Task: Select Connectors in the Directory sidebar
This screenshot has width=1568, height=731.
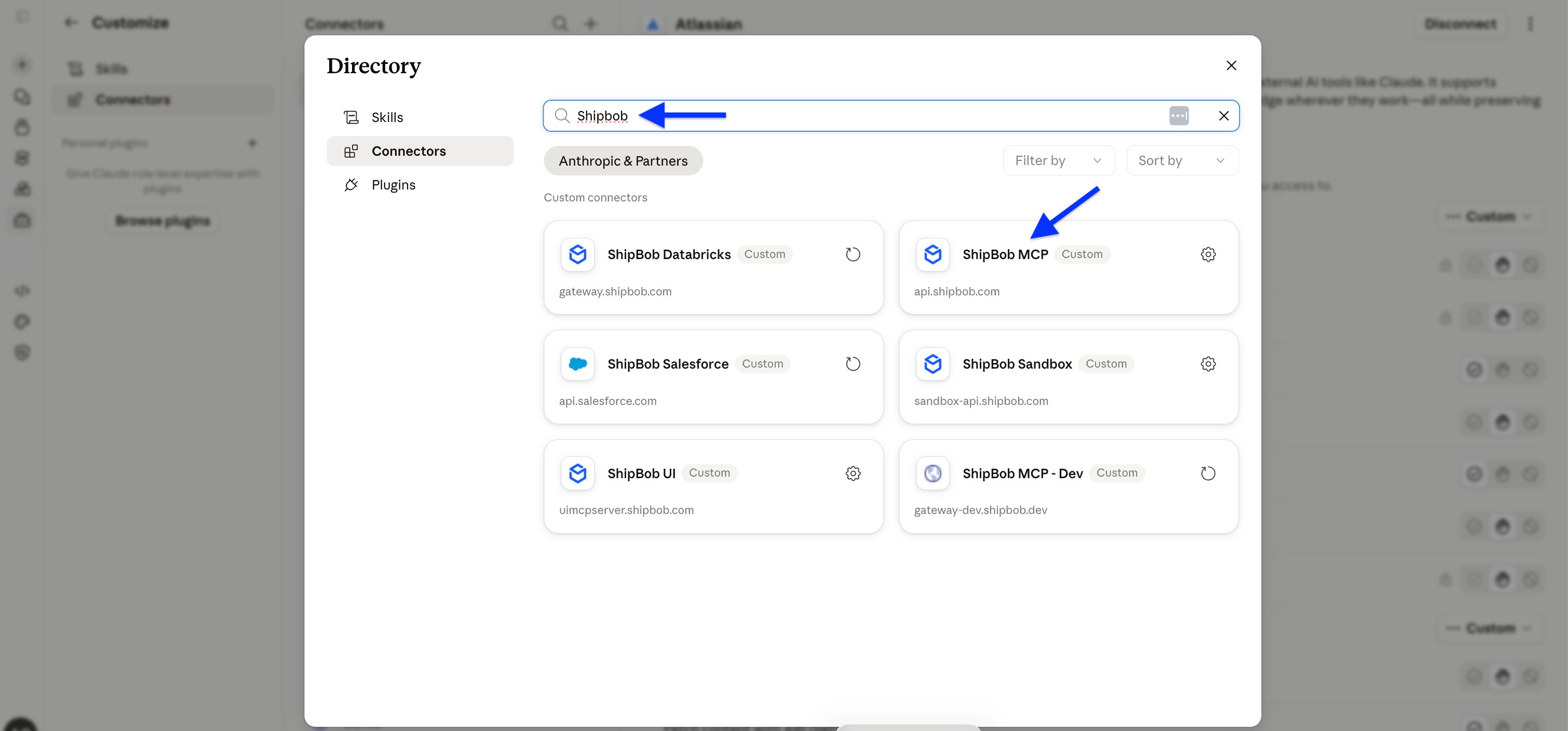Action: pyautogui.click(x=420, y=151)
